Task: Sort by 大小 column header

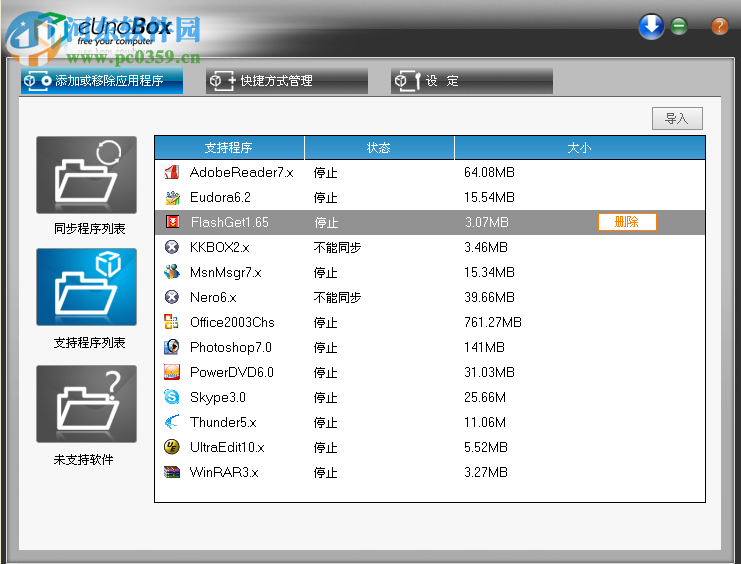Action: click(x=579, y=148)
